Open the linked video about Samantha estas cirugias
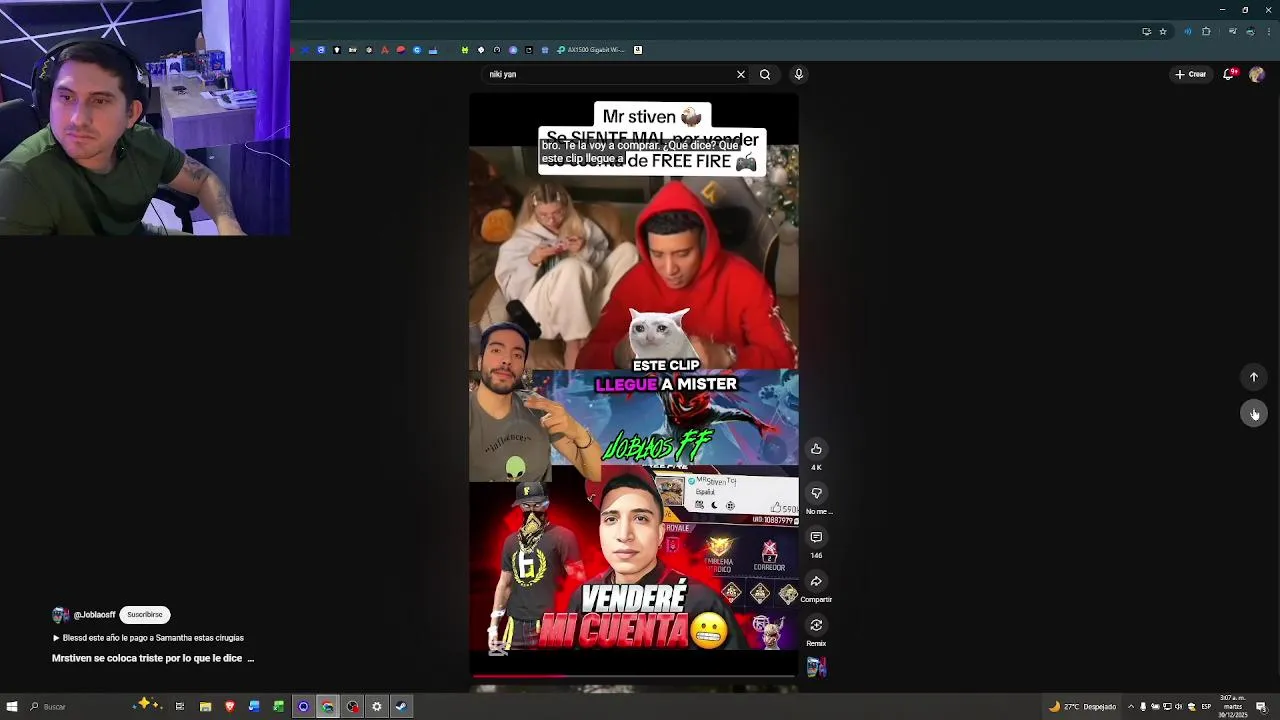 (x=148, y=638)
